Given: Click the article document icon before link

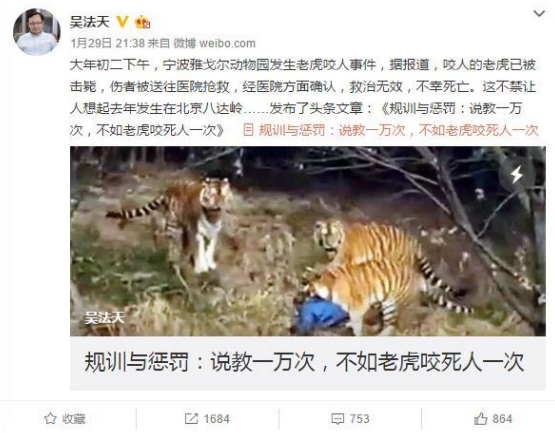Looking at the screenshot, I should 248,130.
